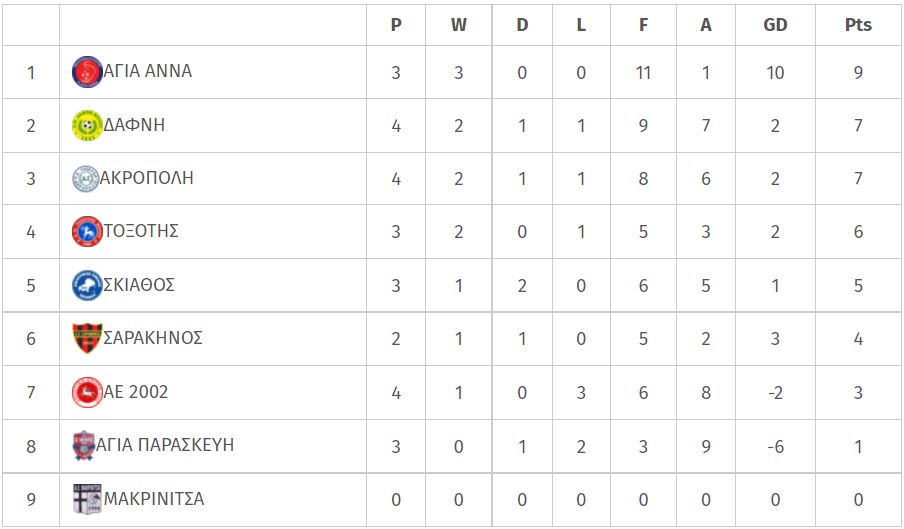Click the ΣΚΙΑΘΟΣ blue team crest
Screen dimensions: 904x529
(87, 285)
